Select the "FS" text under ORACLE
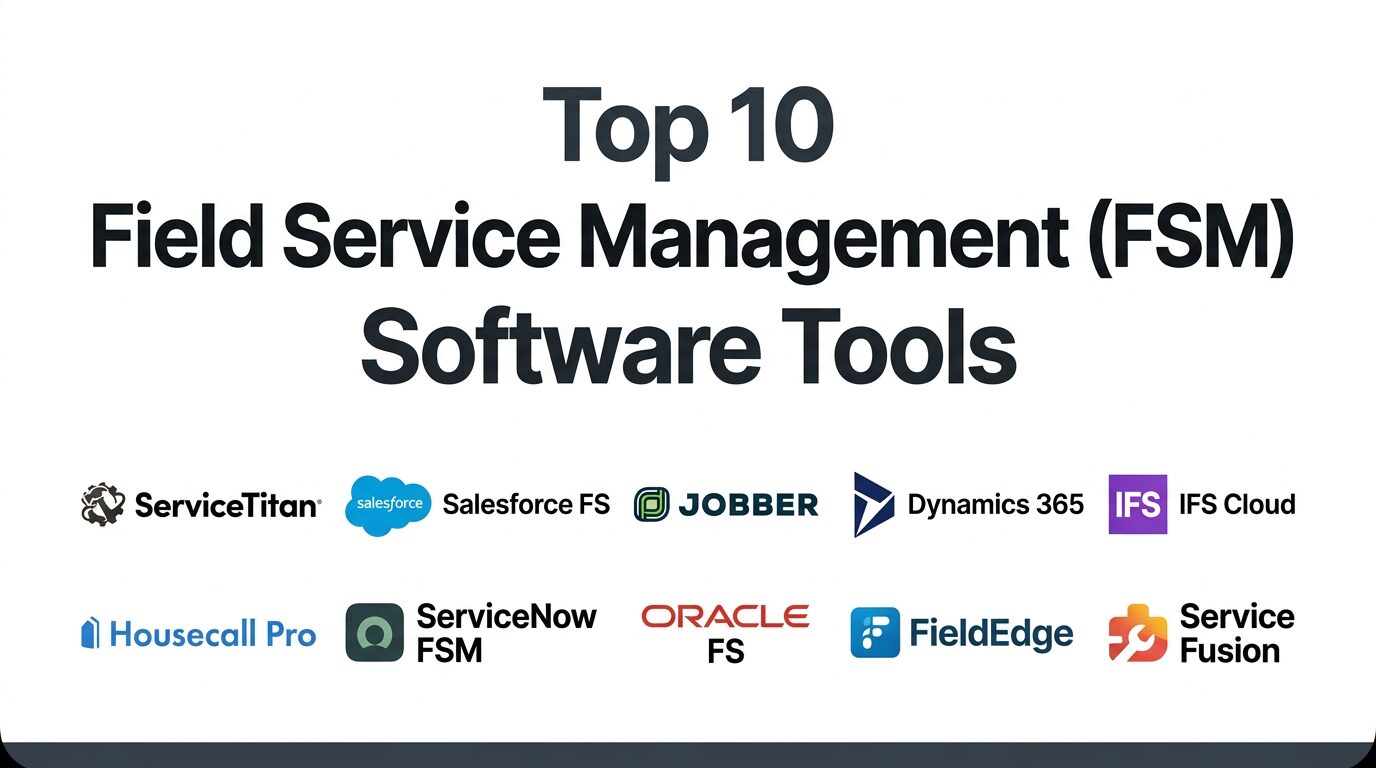 [x=725, y=652]
